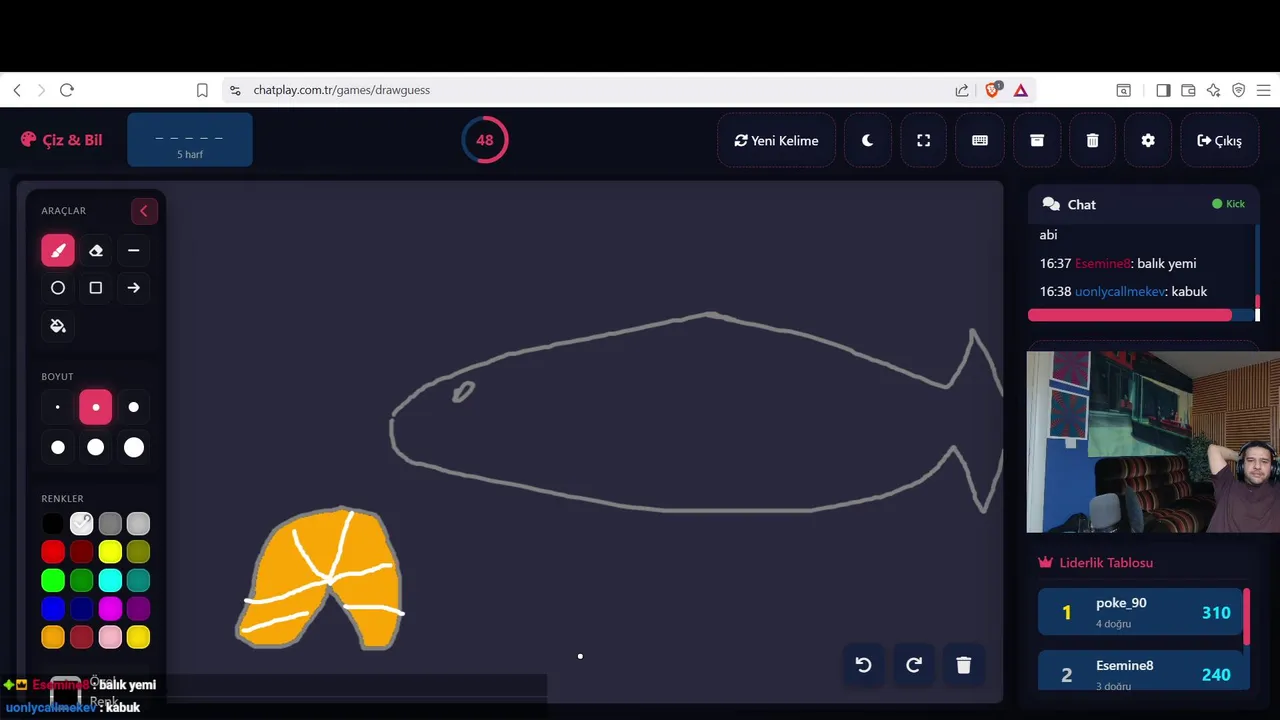
Task: Pick the white checked color swatch
Action: click(82, 523)
